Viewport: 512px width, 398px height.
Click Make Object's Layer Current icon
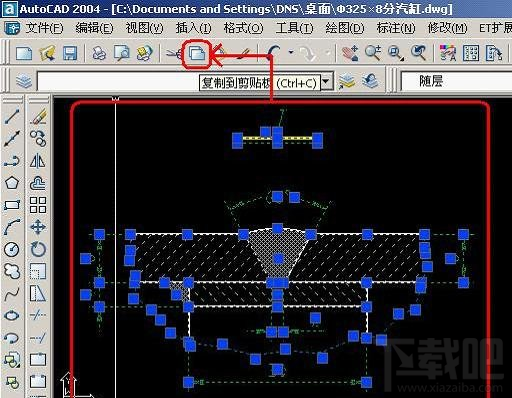pos(347,81)
